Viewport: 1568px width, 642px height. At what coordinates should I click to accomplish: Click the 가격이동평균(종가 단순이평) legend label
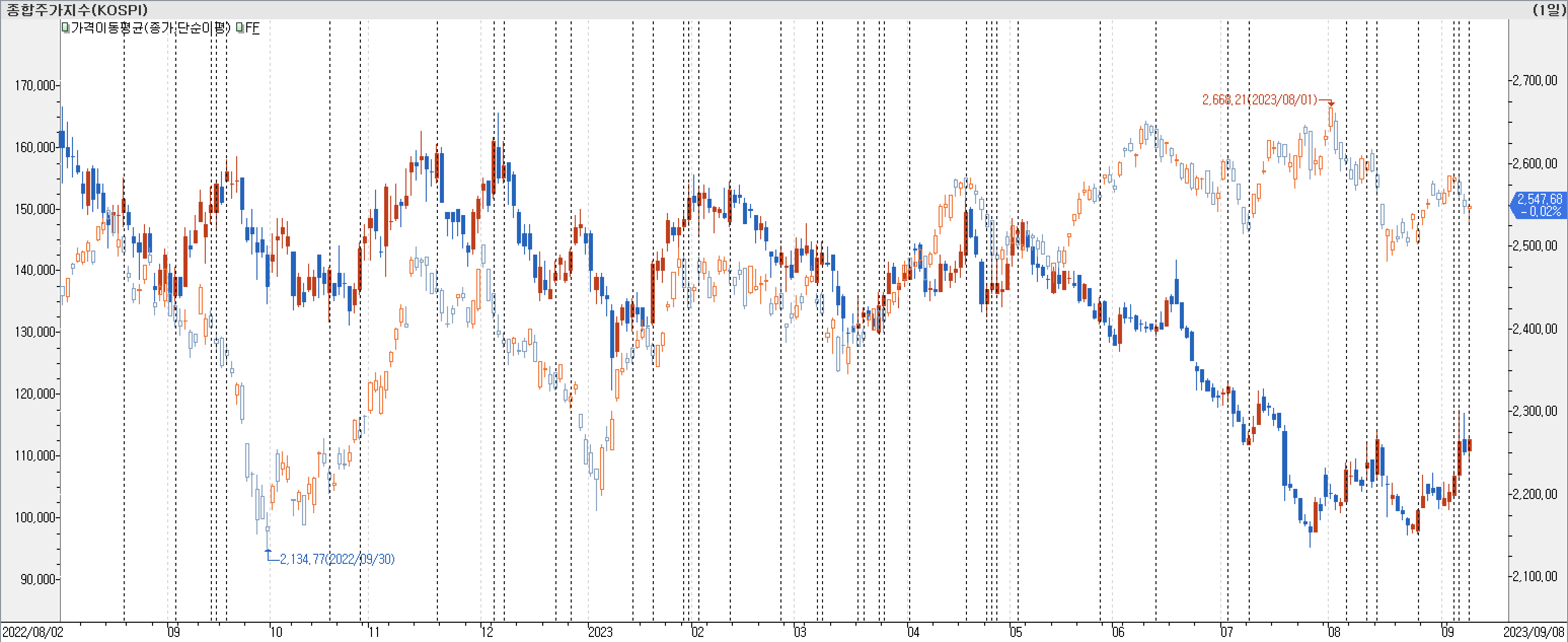151,27
